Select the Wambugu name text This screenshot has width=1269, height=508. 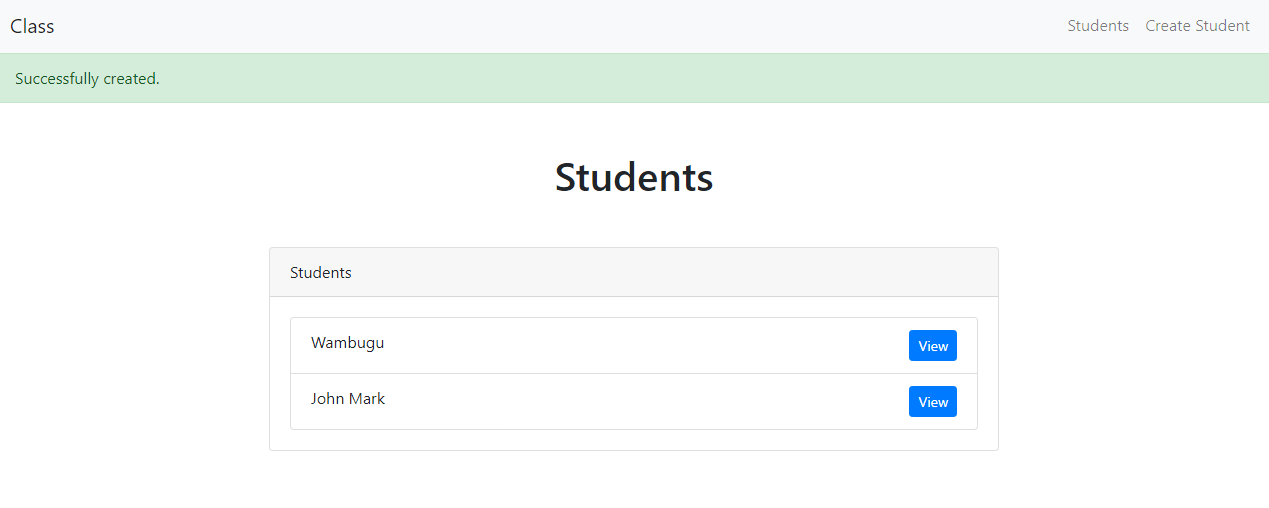click(x=347, y=343)
